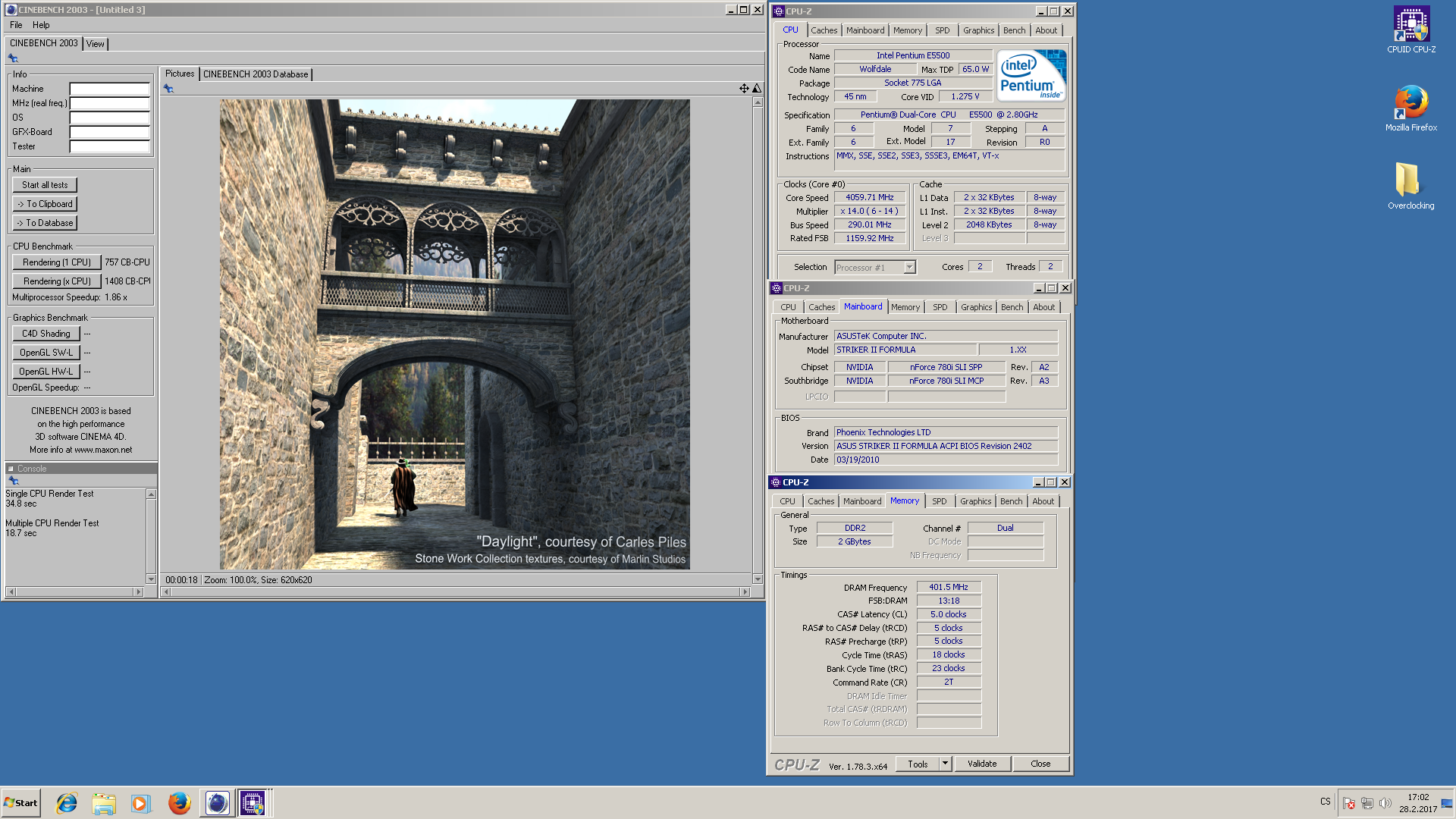This screenshot has height=819, width=1456.
Task: Open the Processor #1 selection dropdown
Action: pos(909,268)
